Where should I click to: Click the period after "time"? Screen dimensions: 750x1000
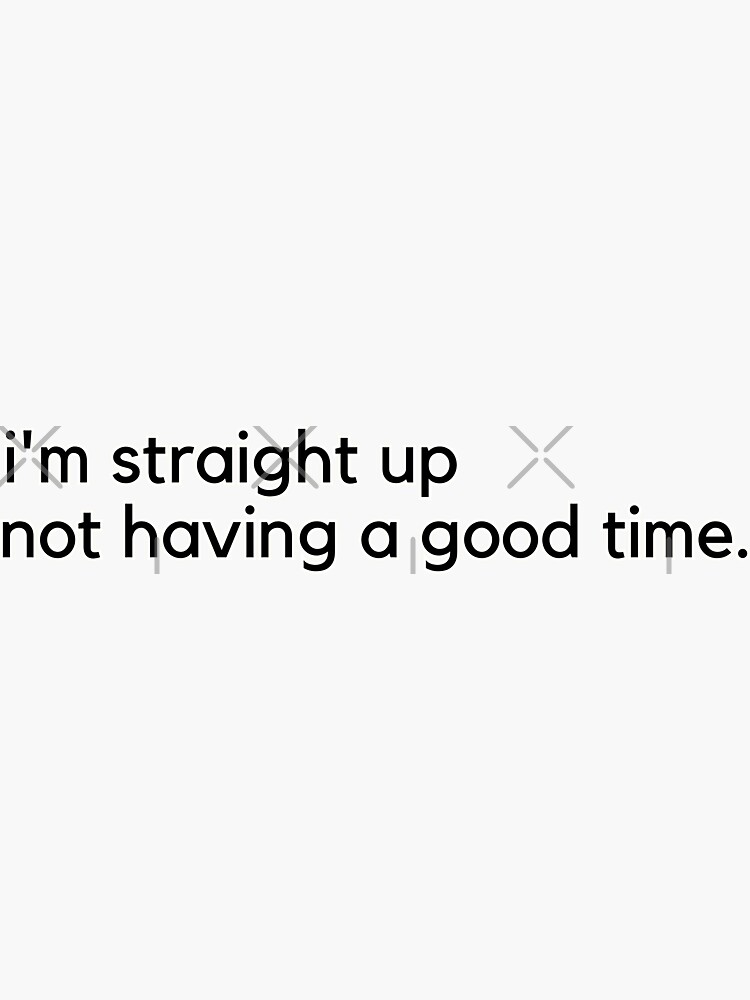pyautogui.click(x=740, y=553)
